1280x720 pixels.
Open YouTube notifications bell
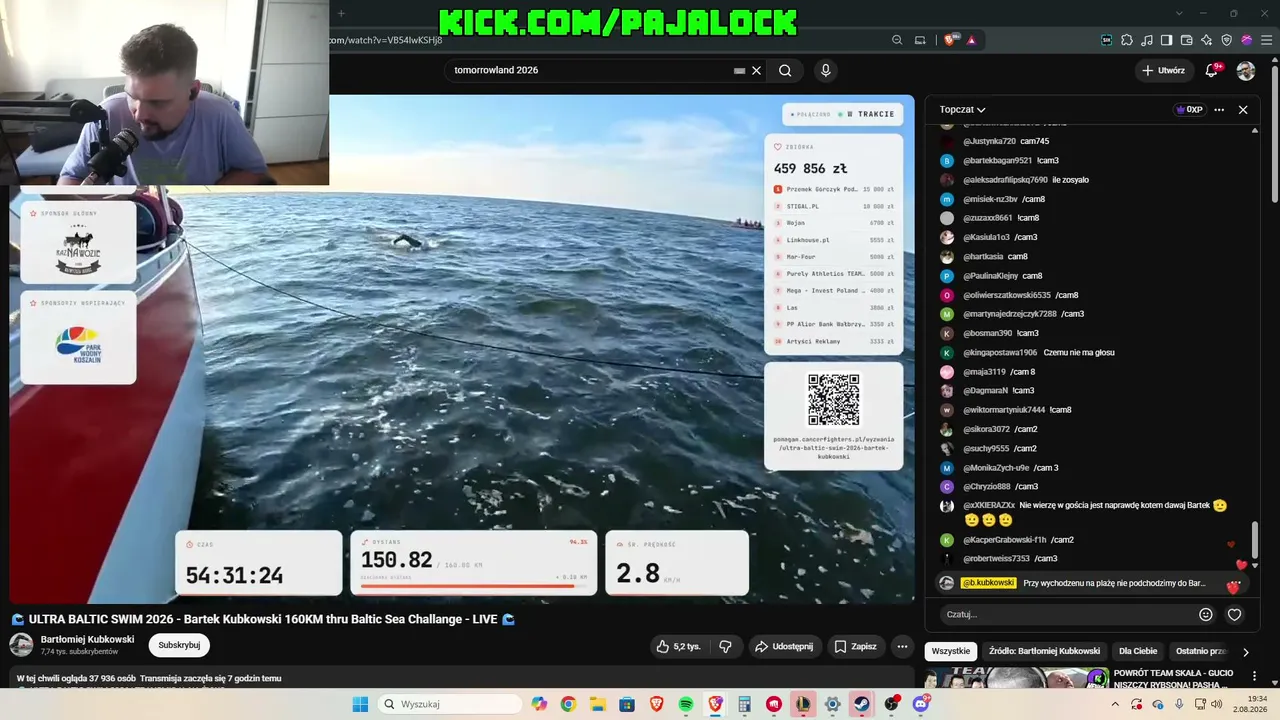pyautogui.click(x=1212, y=70)
